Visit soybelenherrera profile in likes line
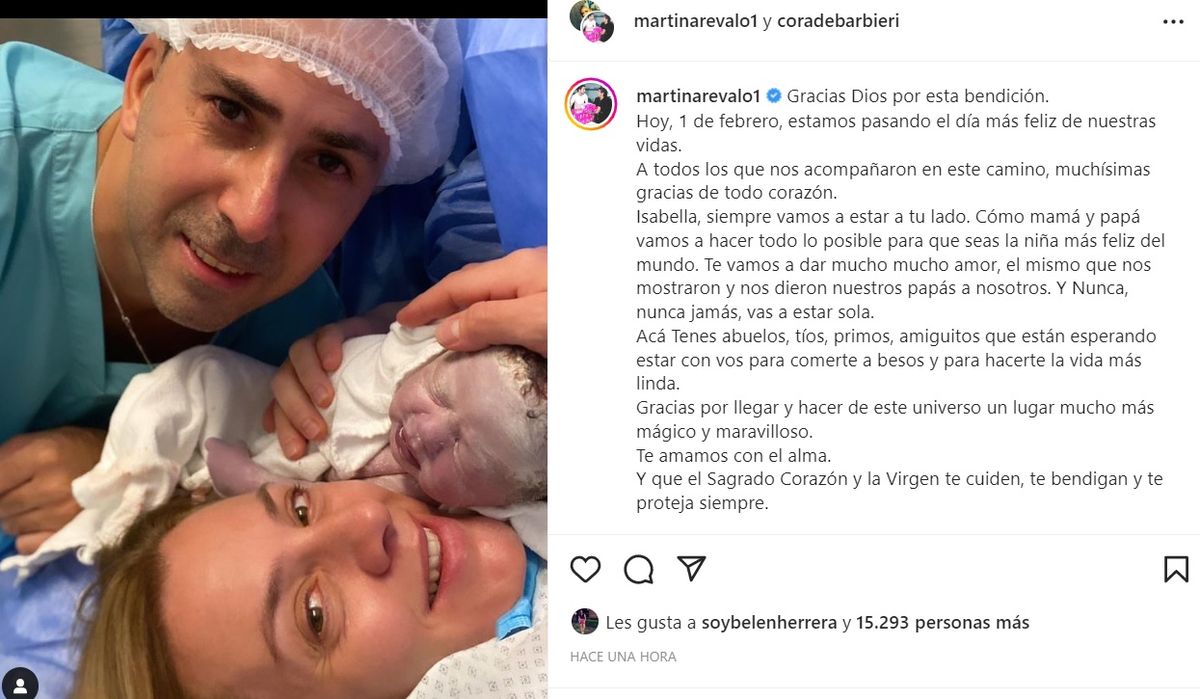 pos(769,622)
